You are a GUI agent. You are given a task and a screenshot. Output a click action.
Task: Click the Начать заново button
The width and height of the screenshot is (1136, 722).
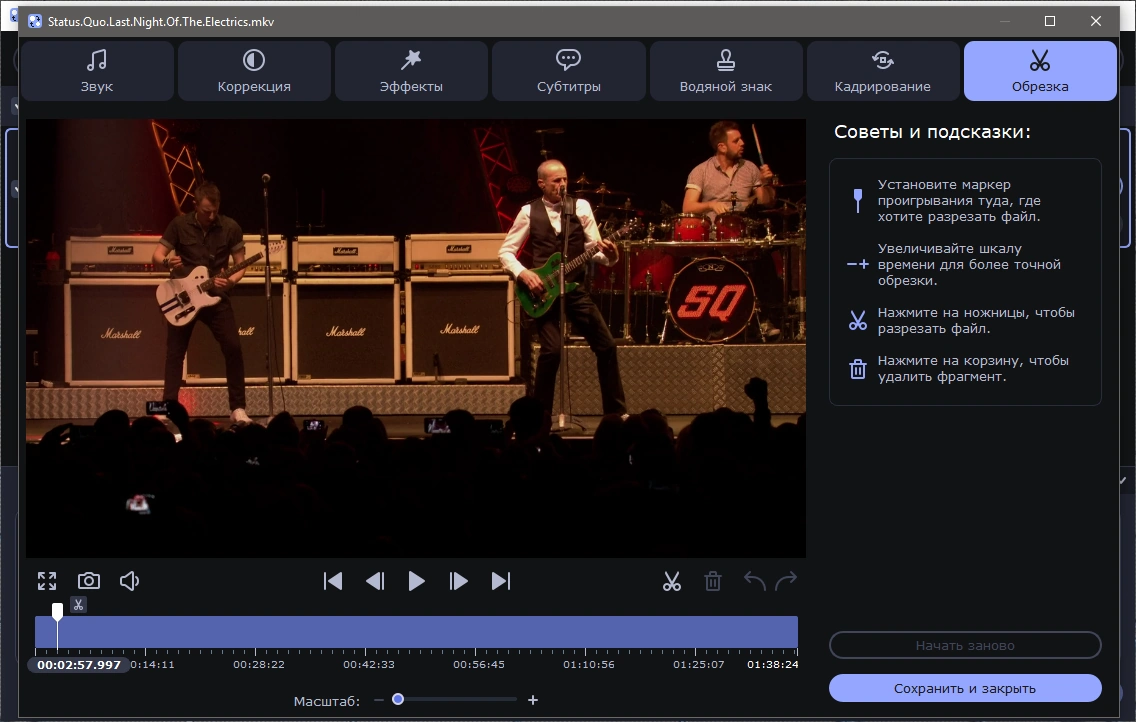[x=965, y=645]
